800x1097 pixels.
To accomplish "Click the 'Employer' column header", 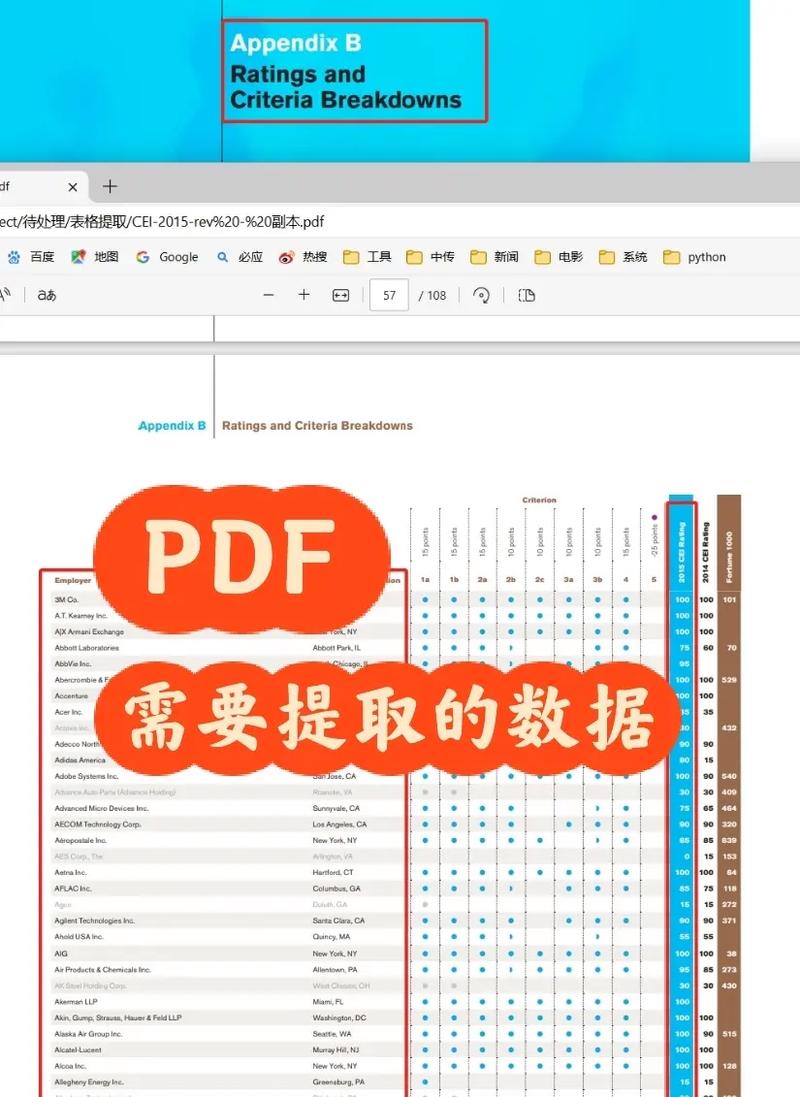I will (x=73, y=580).
